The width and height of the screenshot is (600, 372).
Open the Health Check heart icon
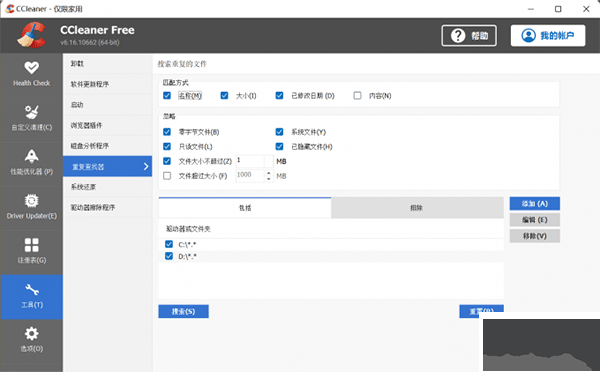[x=31, y=67]
